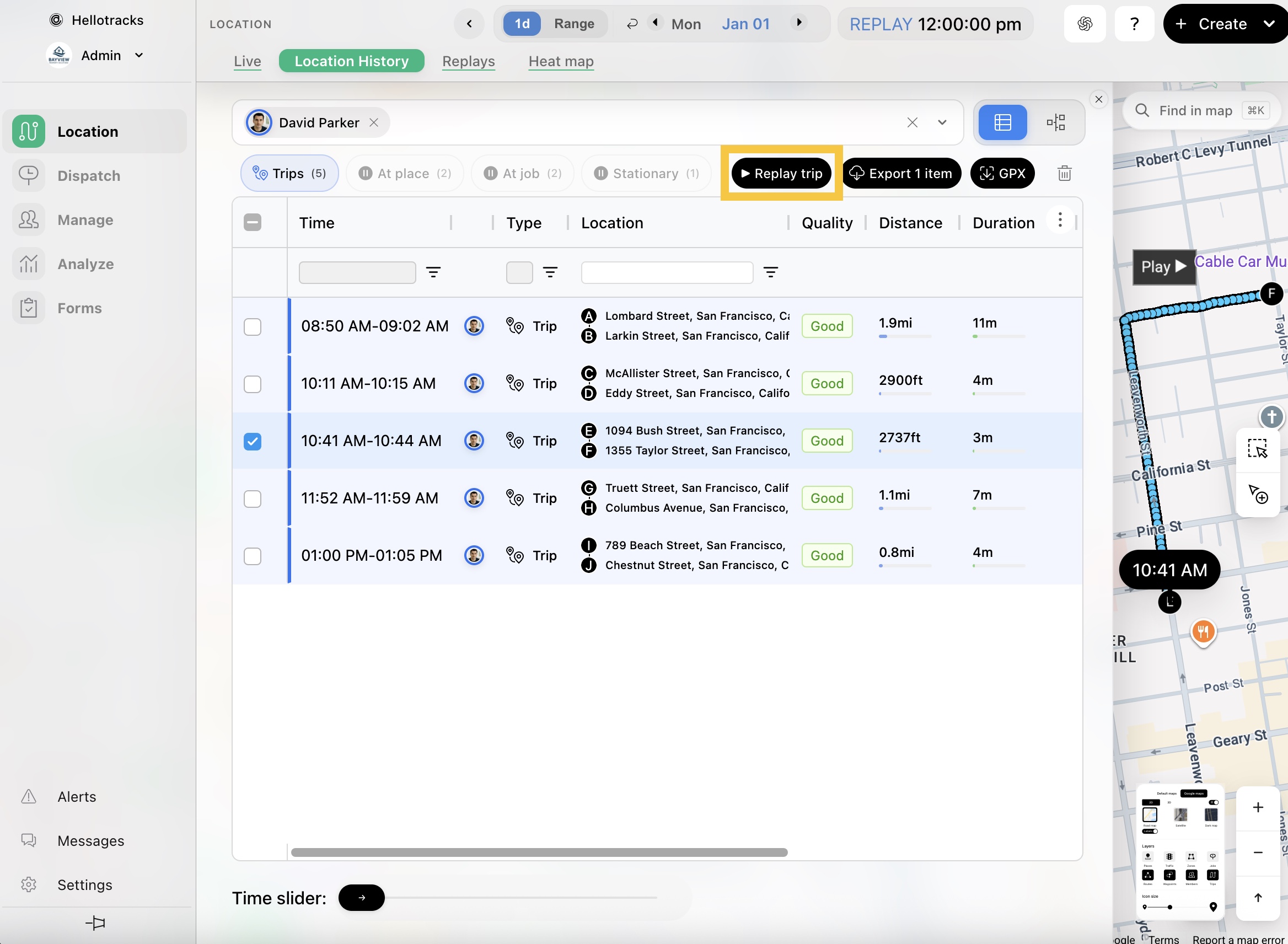
Task: Select the 1d time mode
Action: click(x=522, y=23)
